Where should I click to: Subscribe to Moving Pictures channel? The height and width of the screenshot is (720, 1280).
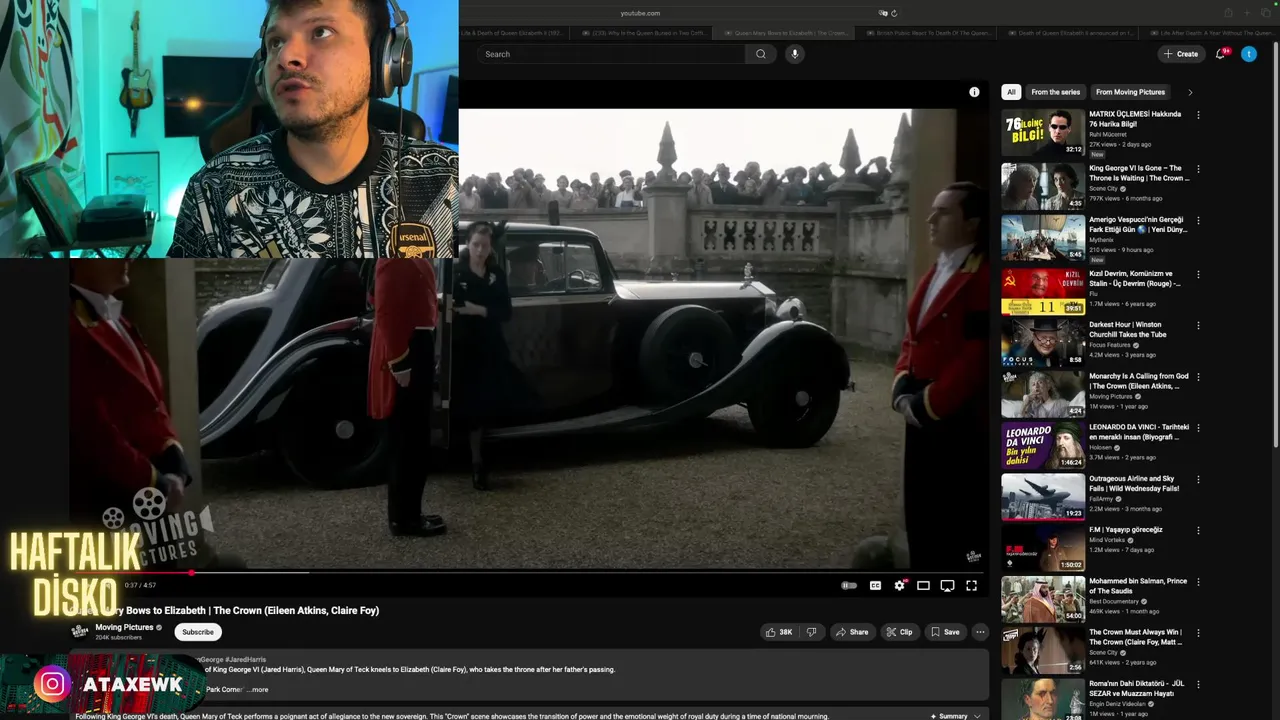tap(198, 632)
